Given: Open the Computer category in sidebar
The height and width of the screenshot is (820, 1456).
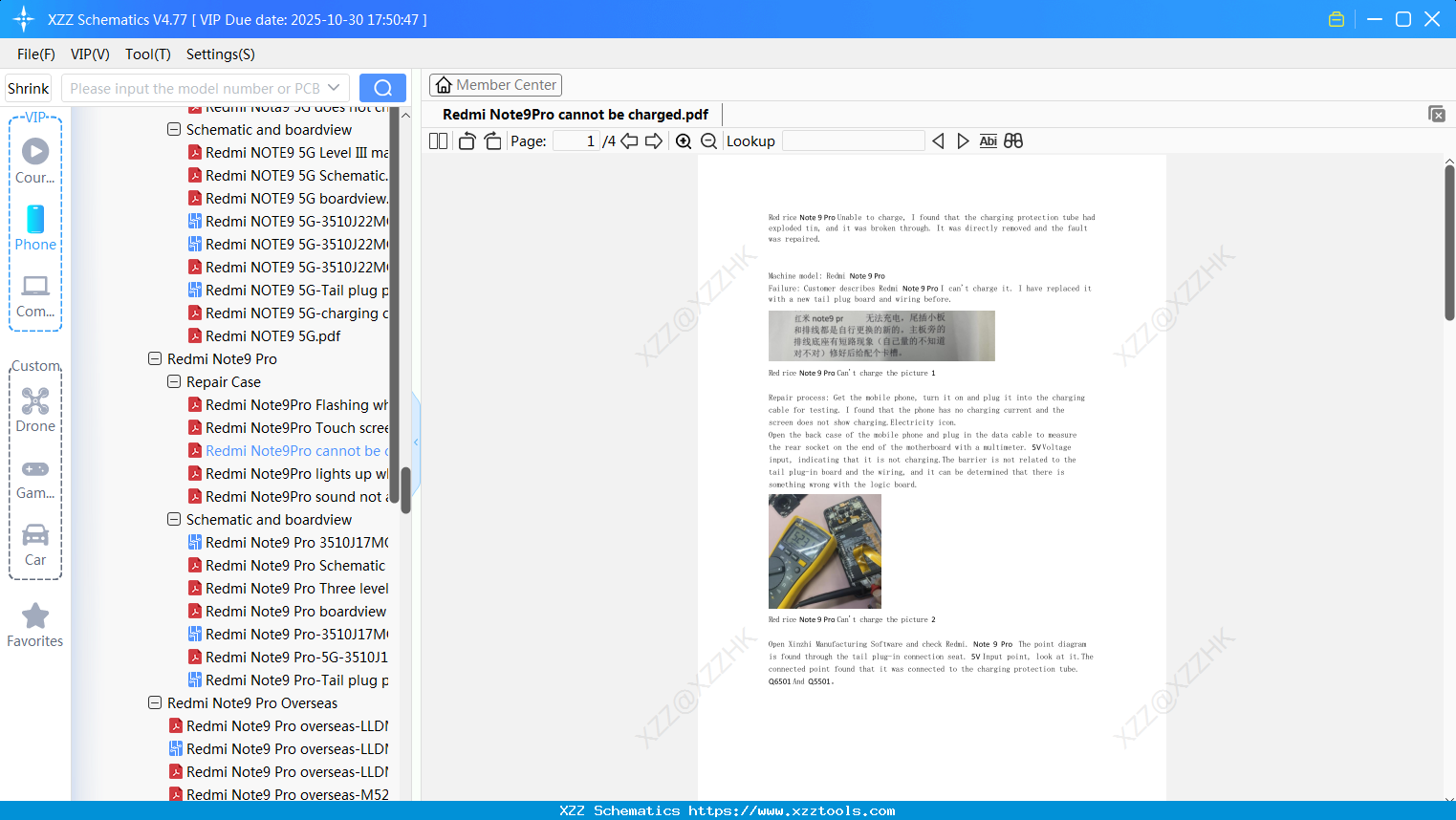Looking at the screenshot, I should pos(35,295).
